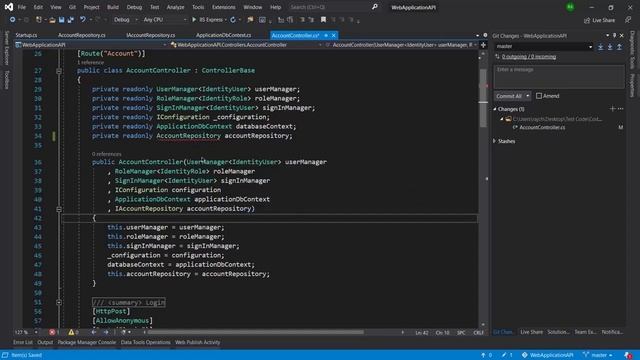Toggle the Amend checkbox

539,96
